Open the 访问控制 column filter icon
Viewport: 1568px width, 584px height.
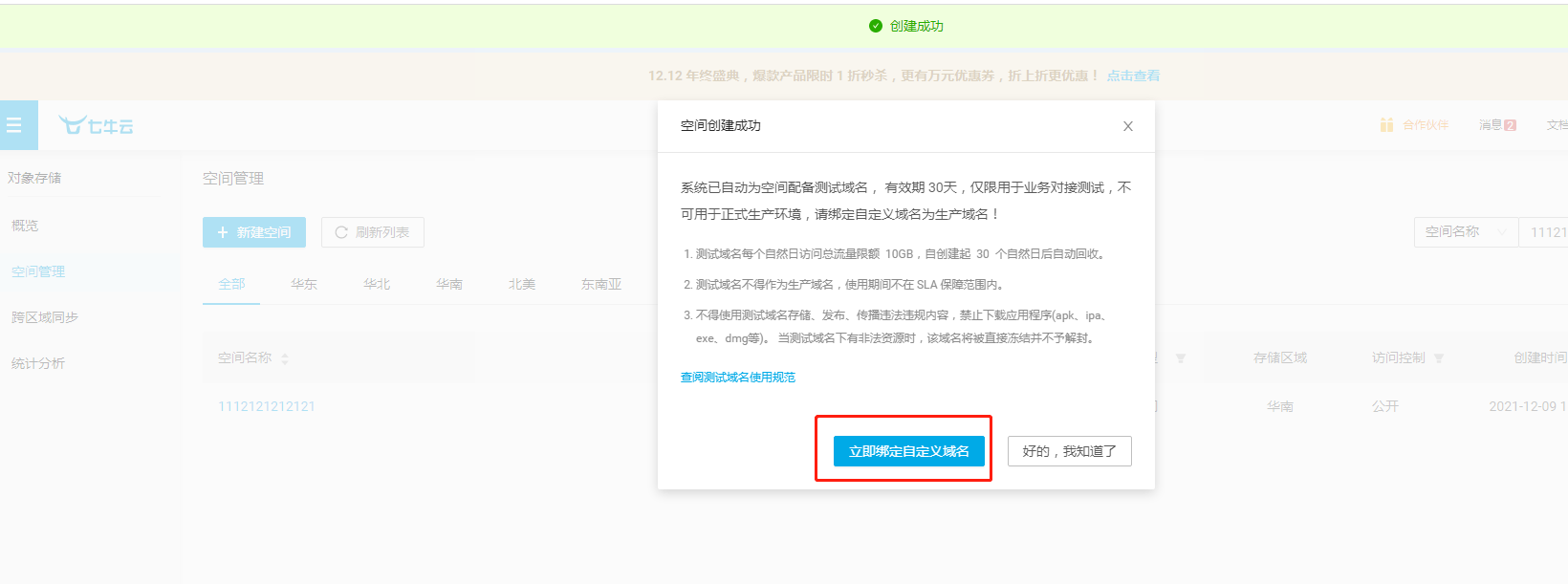pyautogui.click(x=1439, y=358)
